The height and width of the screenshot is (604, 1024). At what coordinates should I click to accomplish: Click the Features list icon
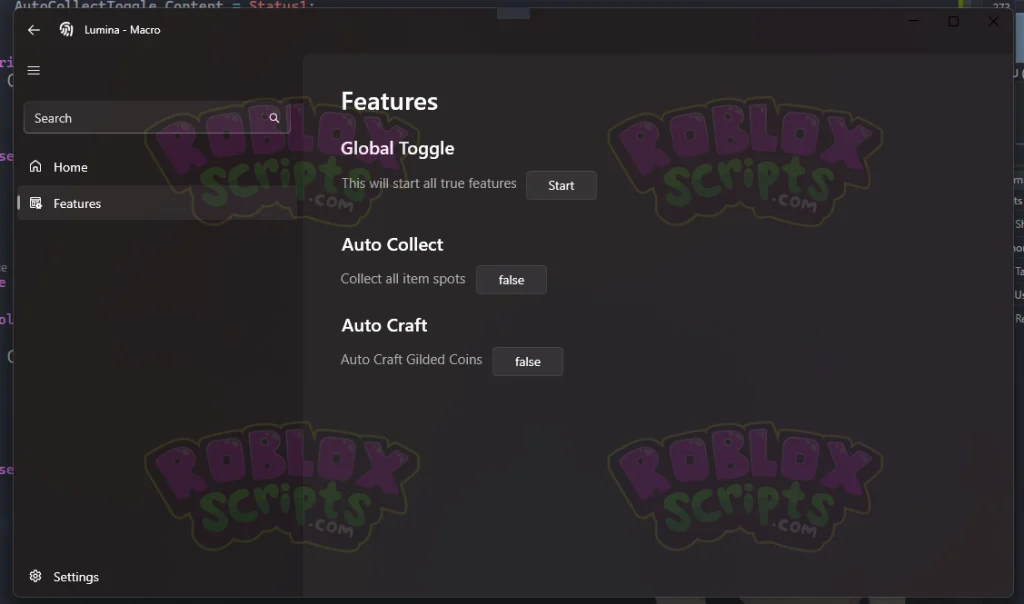(x=35, y=203)
